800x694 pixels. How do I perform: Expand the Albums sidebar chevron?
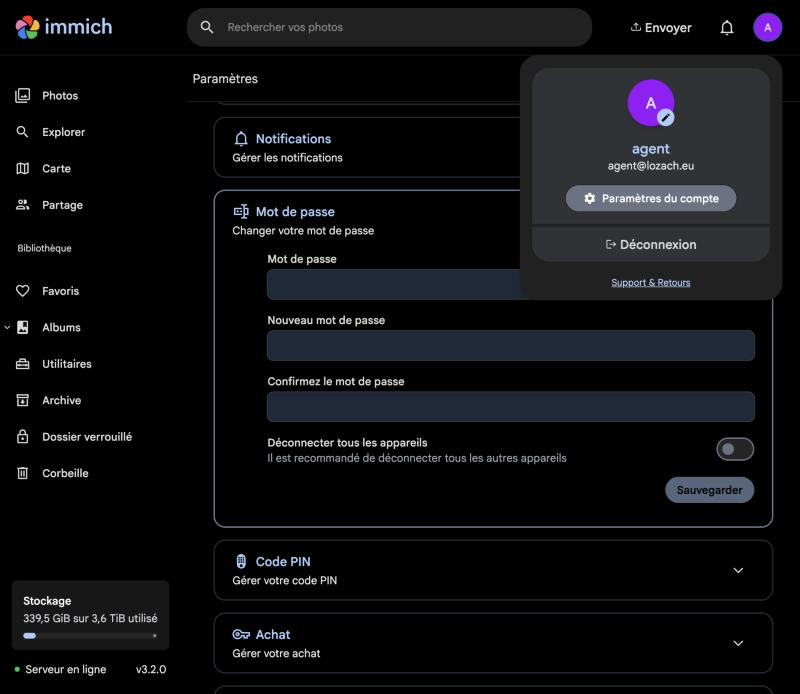tap(7, 328)
